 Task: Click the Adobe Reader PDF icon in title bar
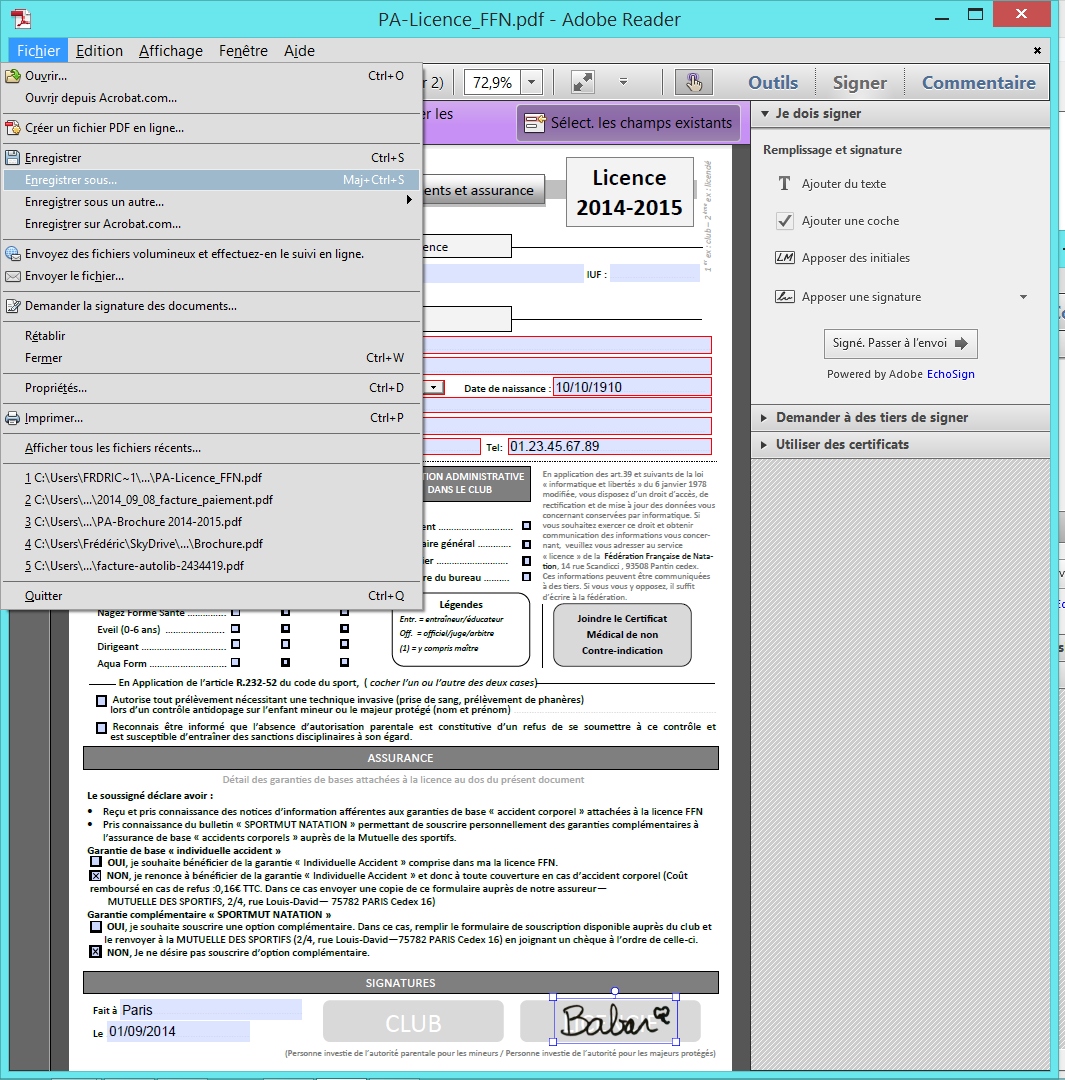pos(21,18)
